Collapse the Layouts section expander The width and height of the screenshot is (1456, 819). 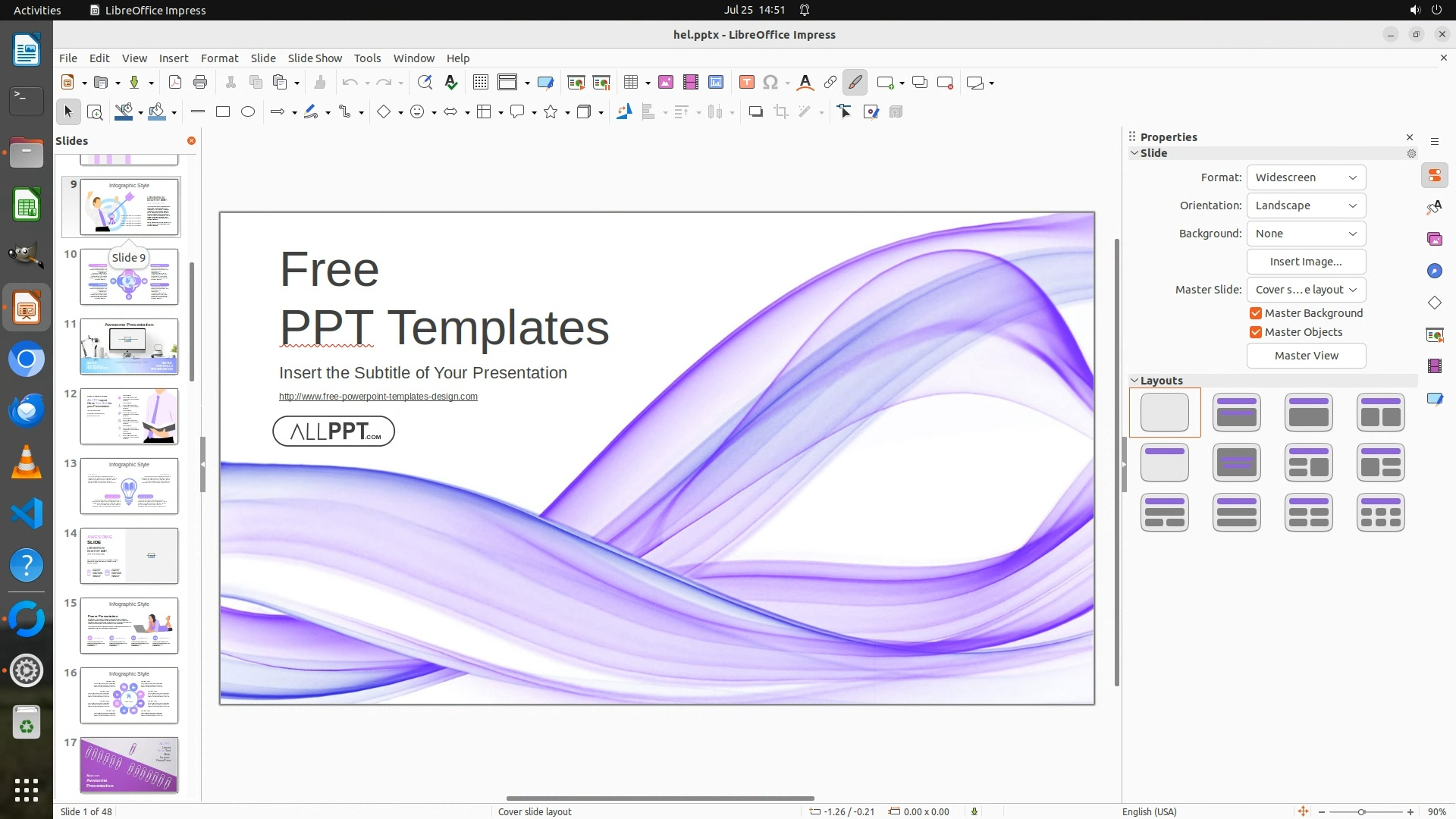tap(1134, 381)
